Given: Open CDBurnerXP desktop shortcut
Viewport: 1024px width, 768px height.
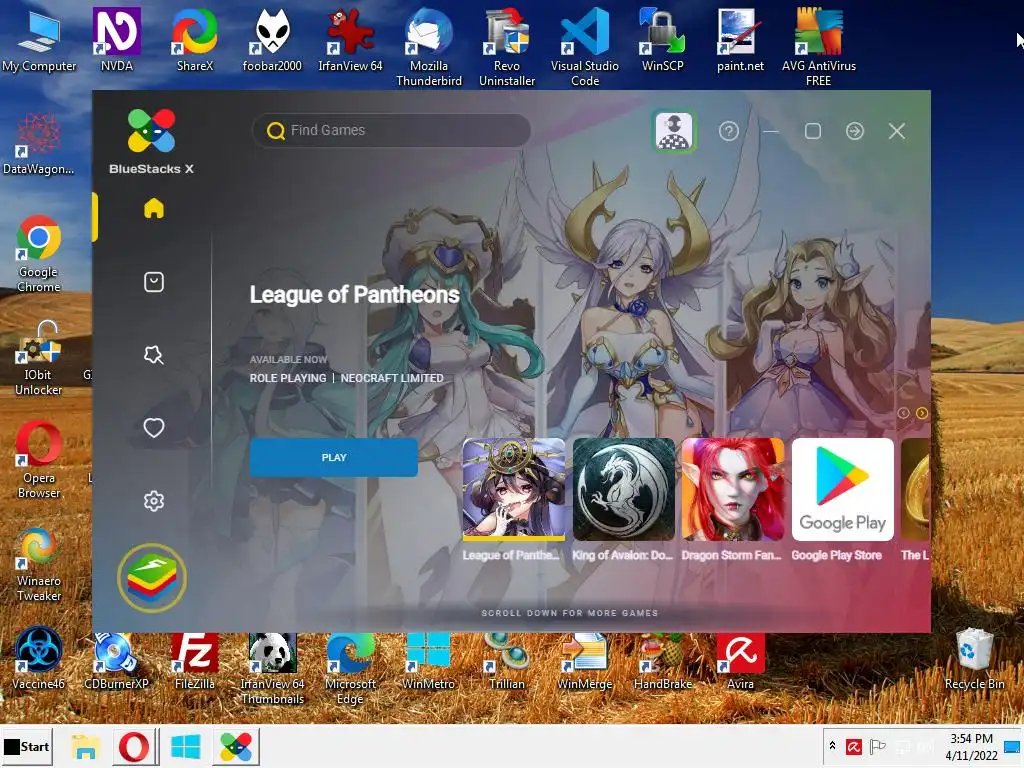Looking at the screenshot, I should click(117, 660).
